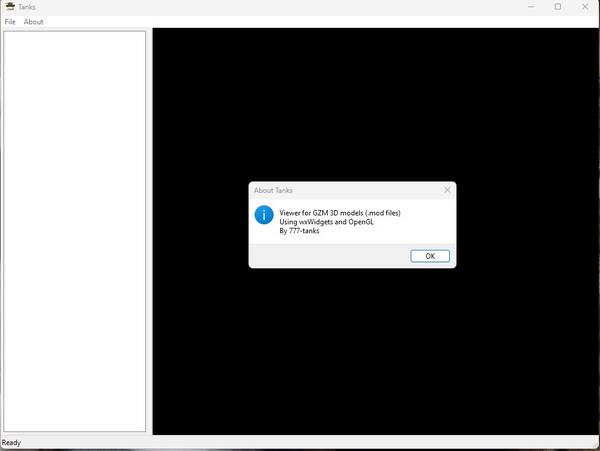This screenshot has height=451, width=600.
Task: Confirm the dialog with the OK button
Action: (x=430, y=256)
